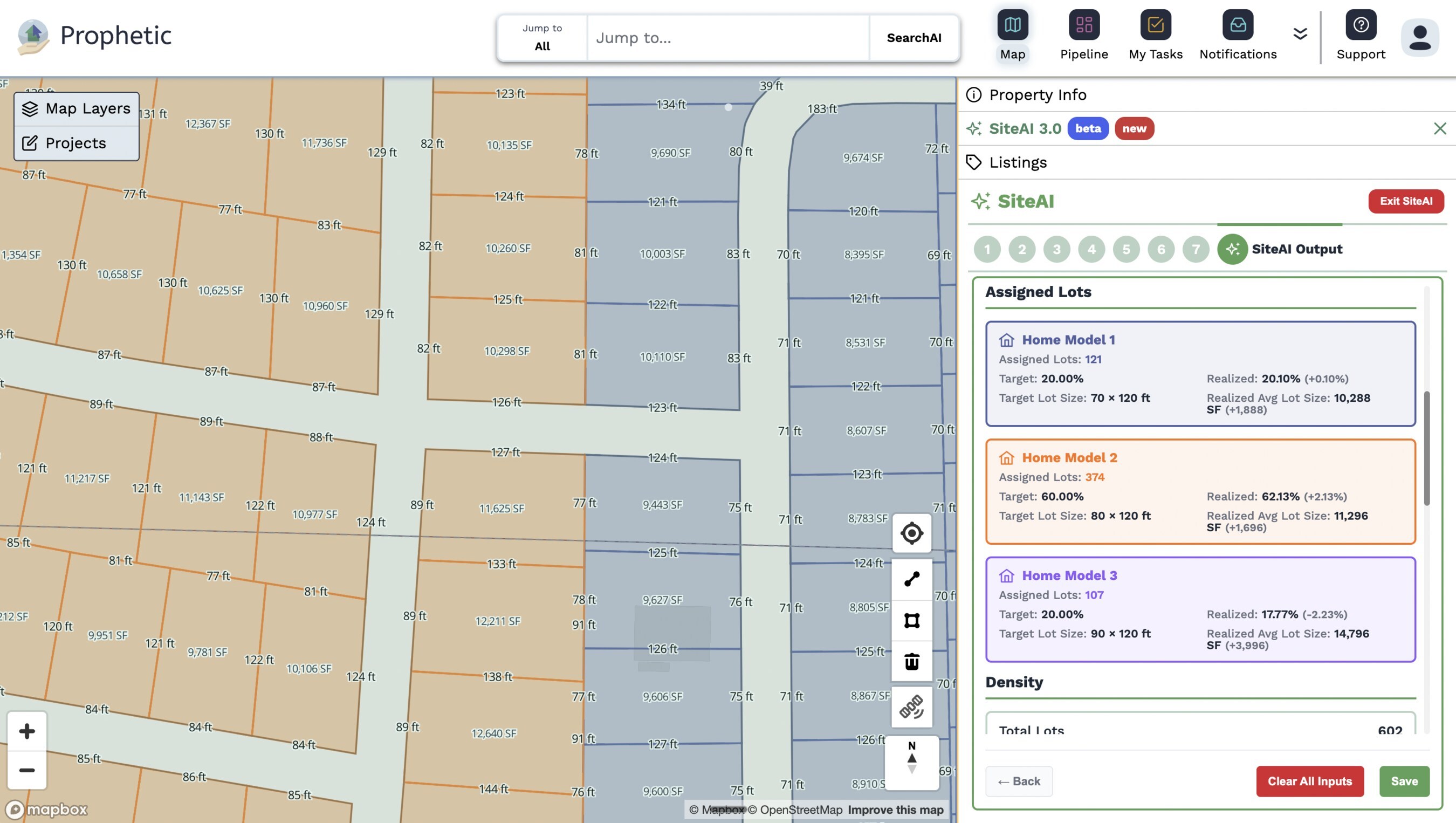Image resolution: width=1456 pixels, height=823 pixels.
Task: Click the trash delete drawing tool
Action: [912, 661]
